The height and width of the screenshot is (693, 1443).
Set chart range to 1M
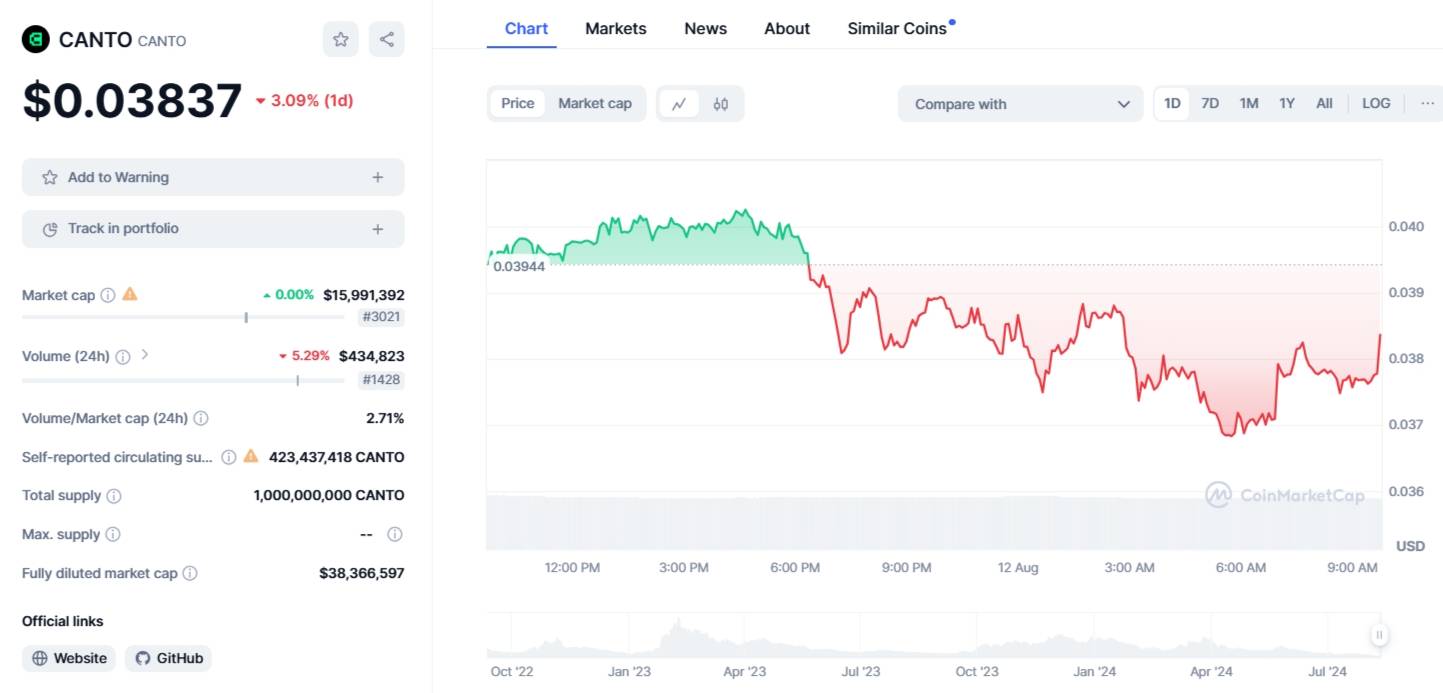[x=1249, y=103]
